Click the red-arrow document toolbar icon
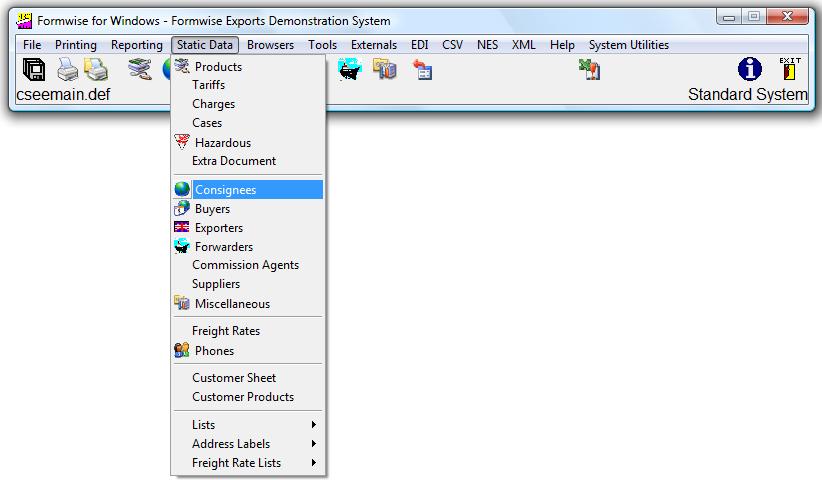This screenshot has height=480, width=822. pyautogui.click(x=423, y=70)
